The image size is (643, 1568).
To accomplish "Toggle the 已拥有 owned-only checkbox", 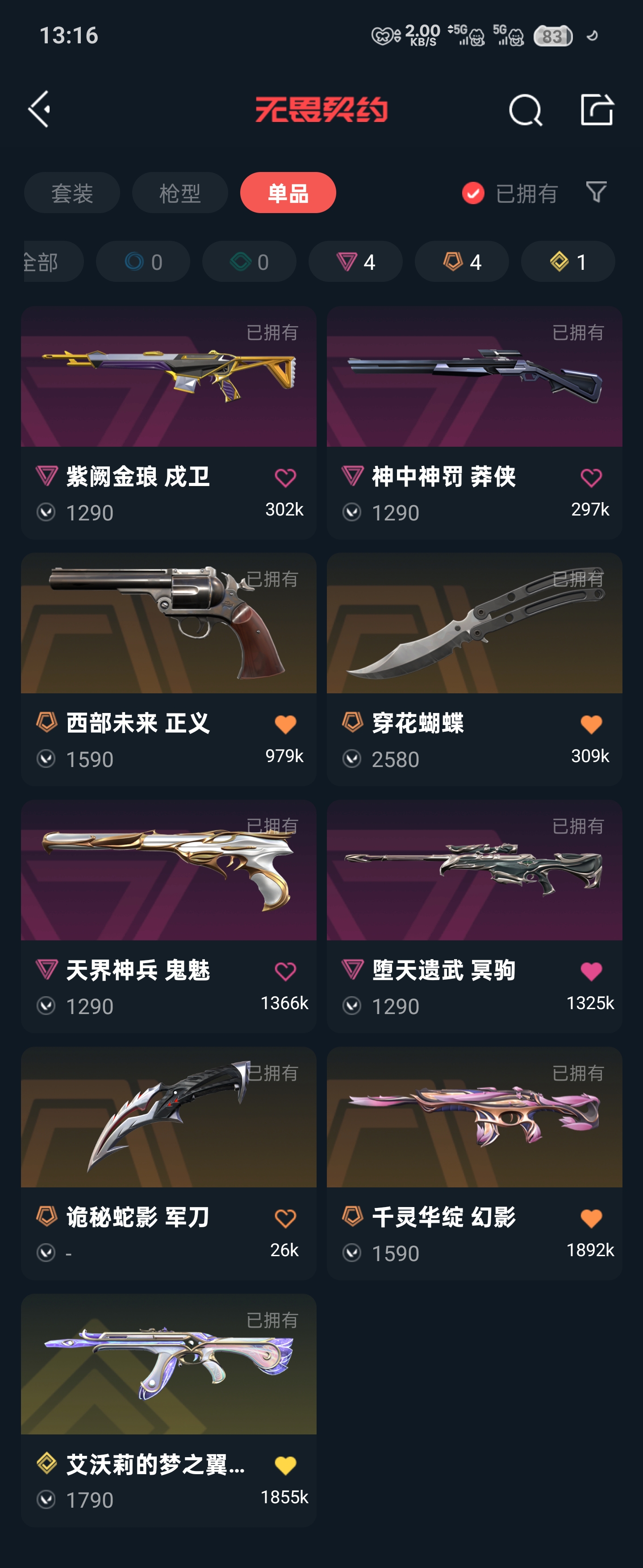I will 473,193.
